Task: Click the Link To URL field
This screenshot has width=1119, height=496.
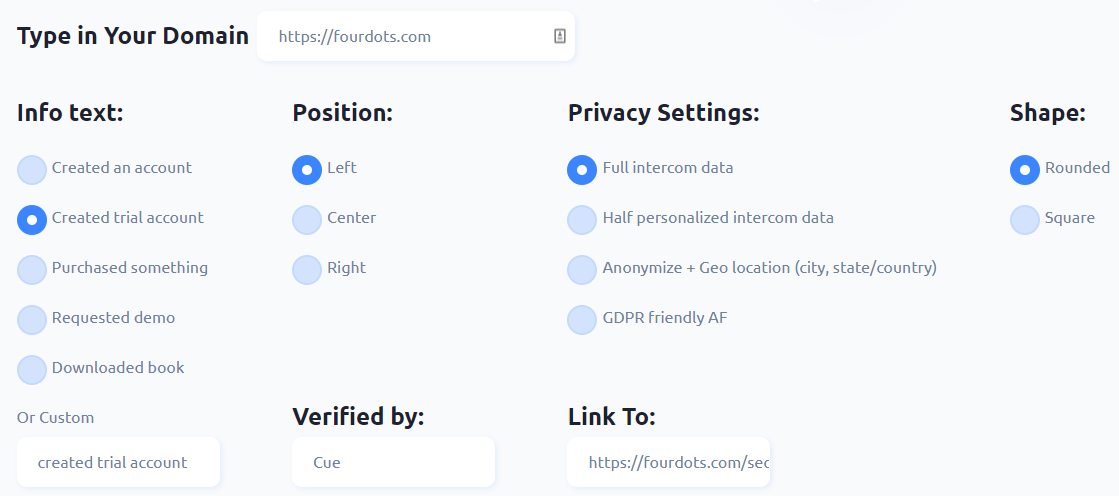Action: (669, 462)
